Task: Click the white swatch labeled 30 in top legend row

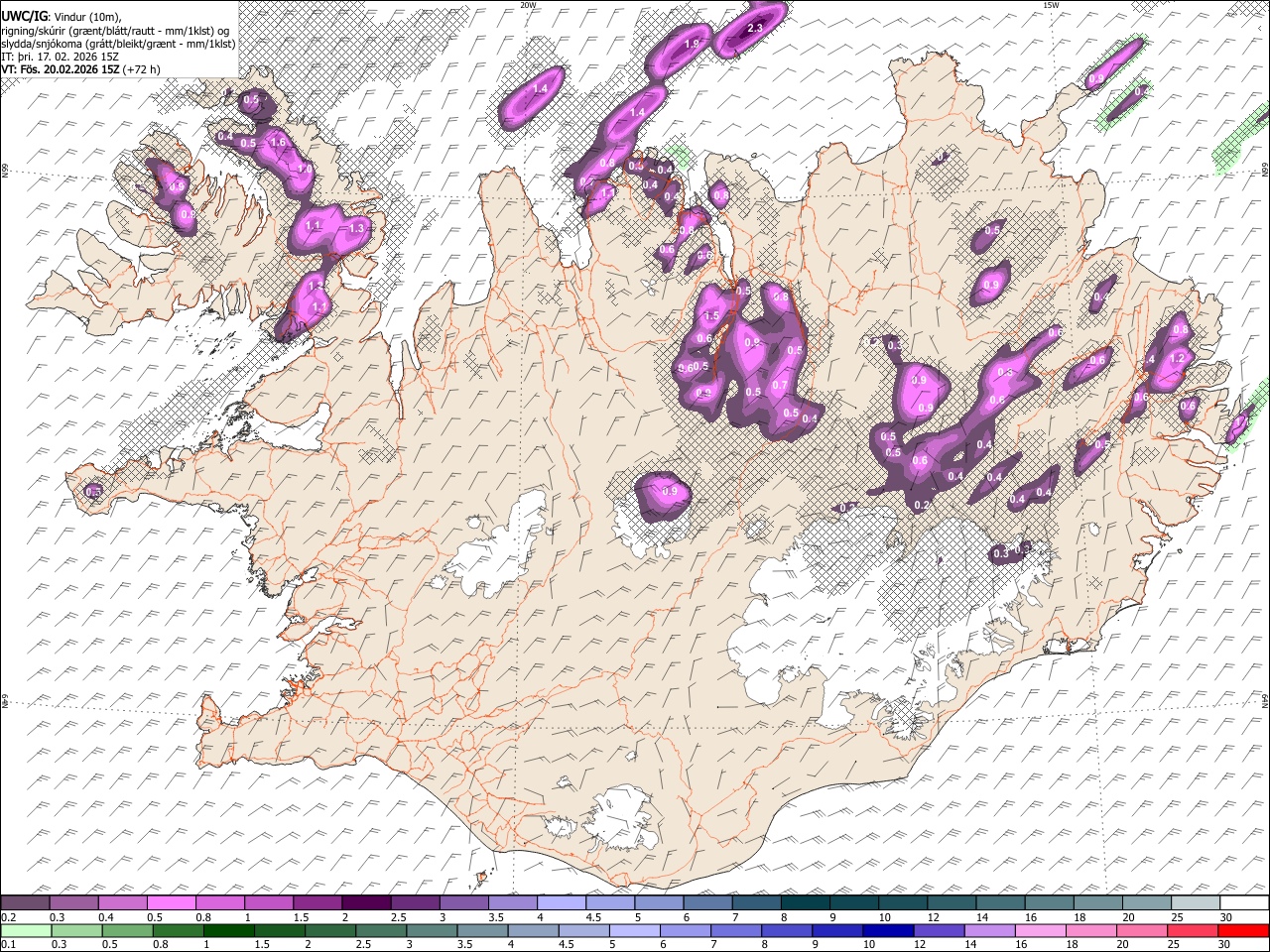Action: click(x=1244, y=903)
